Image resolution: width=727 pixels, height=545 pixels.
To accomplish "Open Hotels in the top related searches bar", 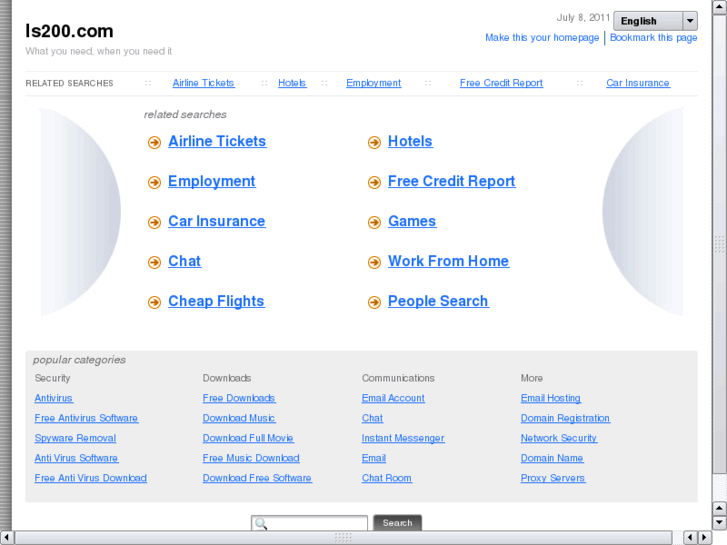I will coord(292,83).
